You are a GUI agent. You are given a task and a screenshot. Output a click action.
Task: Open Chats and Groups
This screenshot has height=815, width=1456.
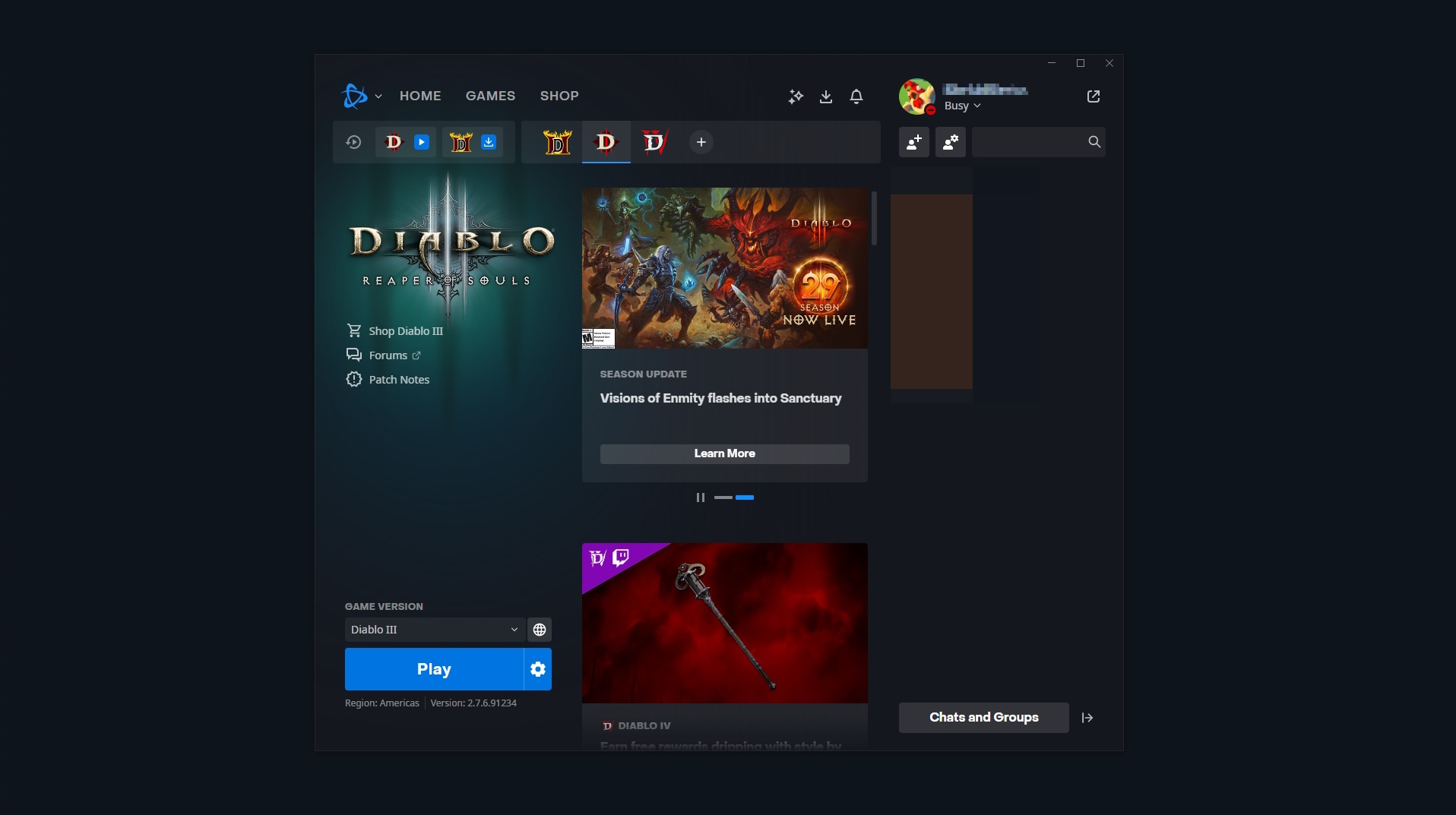point(984,718)
